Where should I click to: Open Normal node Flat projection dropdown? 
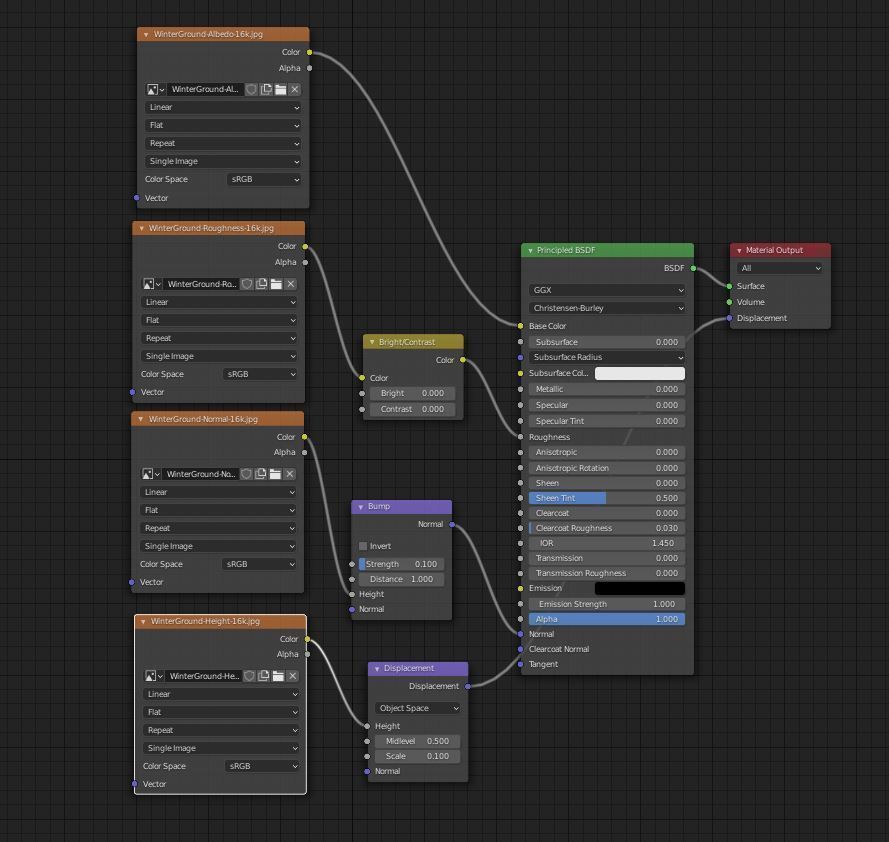pyautogui.click(x=218, y=510)
